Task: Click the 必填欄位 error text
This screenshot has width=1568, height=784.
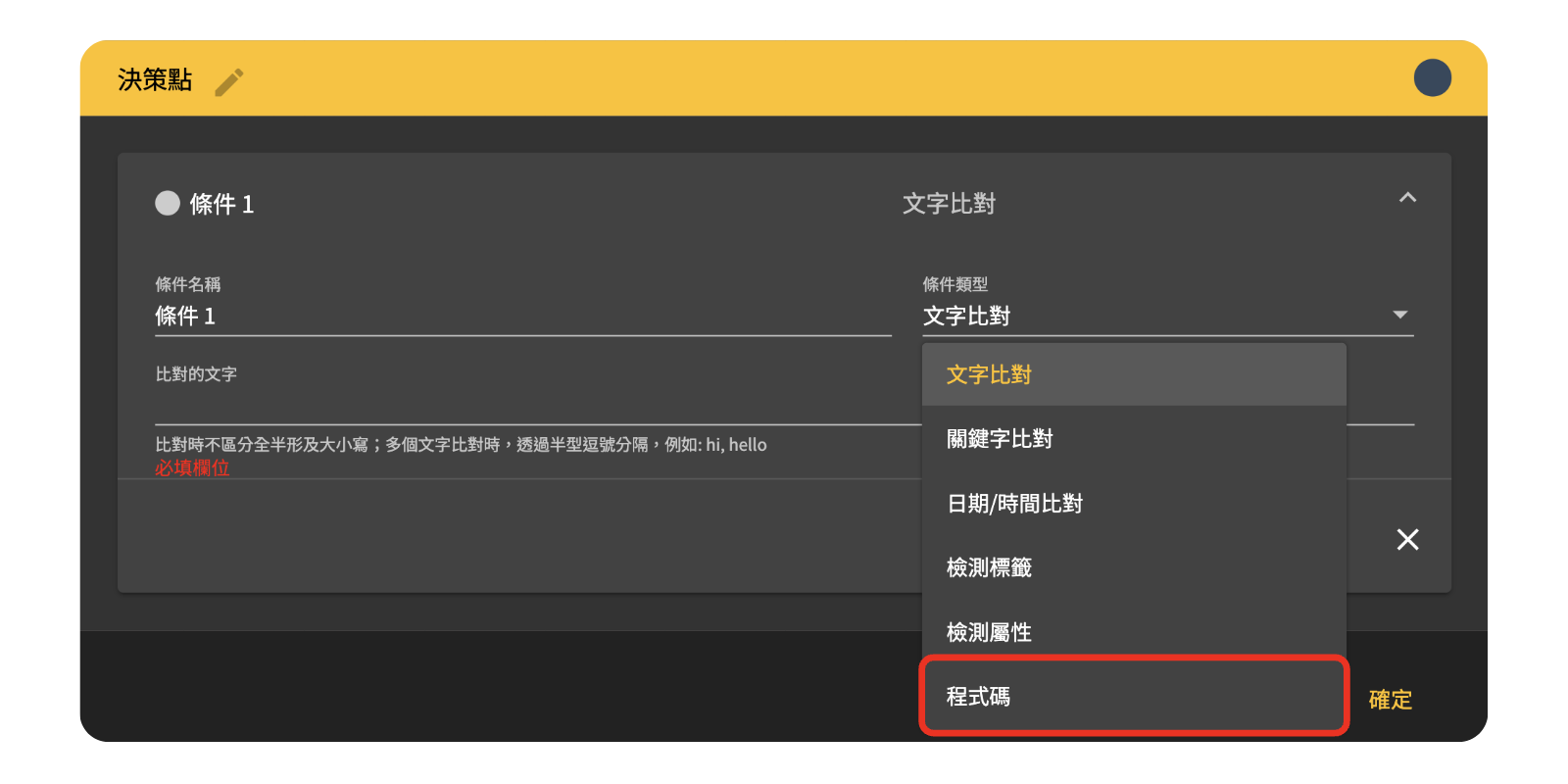Action: tap(192, 468)
